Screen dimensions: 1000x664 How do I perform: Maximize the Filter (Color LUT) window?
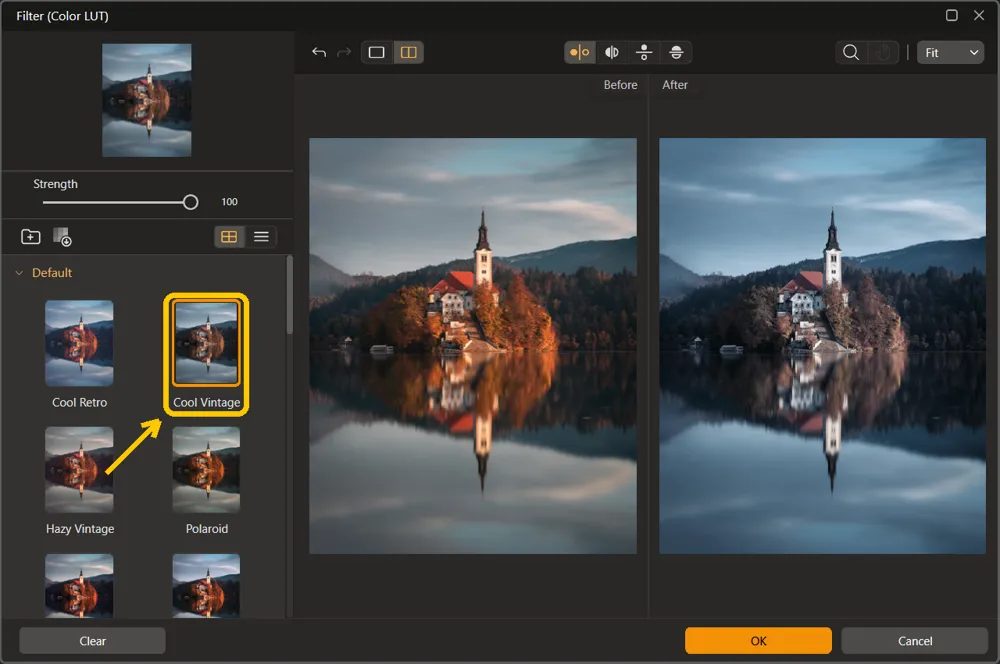click(x=952, y=15)
